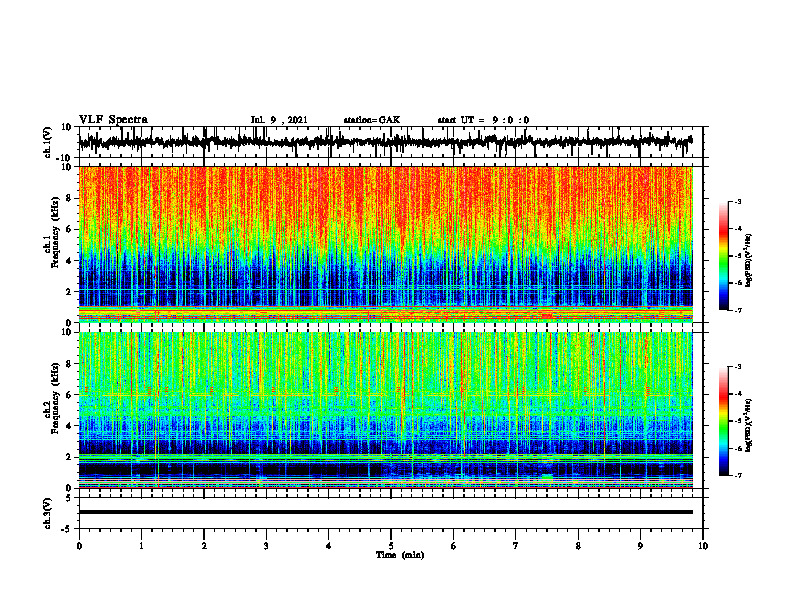This screenshot has height=612, width=792.
Task: Click the ch.2 spectrogram color scale bar
Action: pos(723,421)
